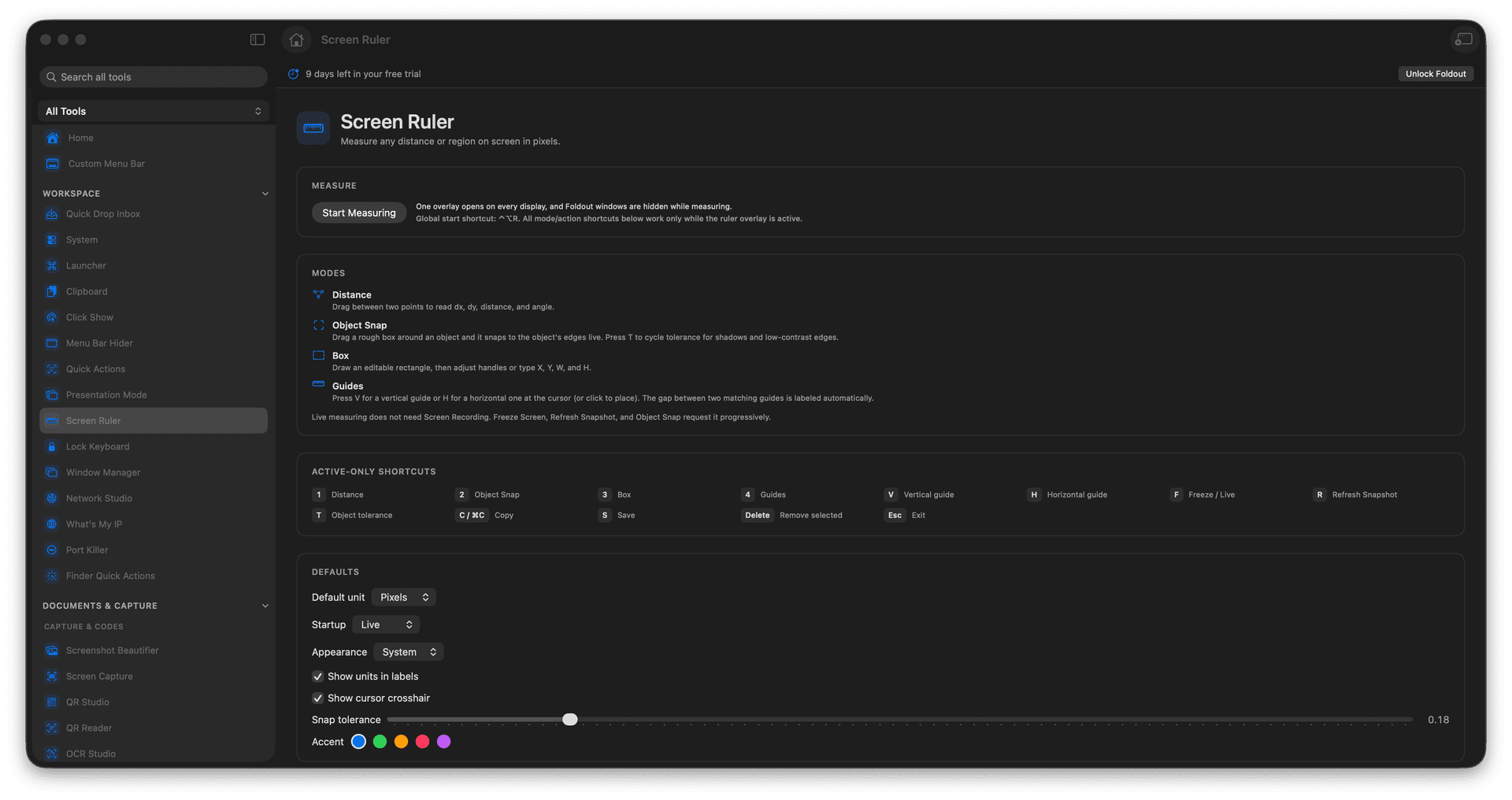1512x800 pixels.
Task: Select the purple accent color
Action: pos(444,742)
